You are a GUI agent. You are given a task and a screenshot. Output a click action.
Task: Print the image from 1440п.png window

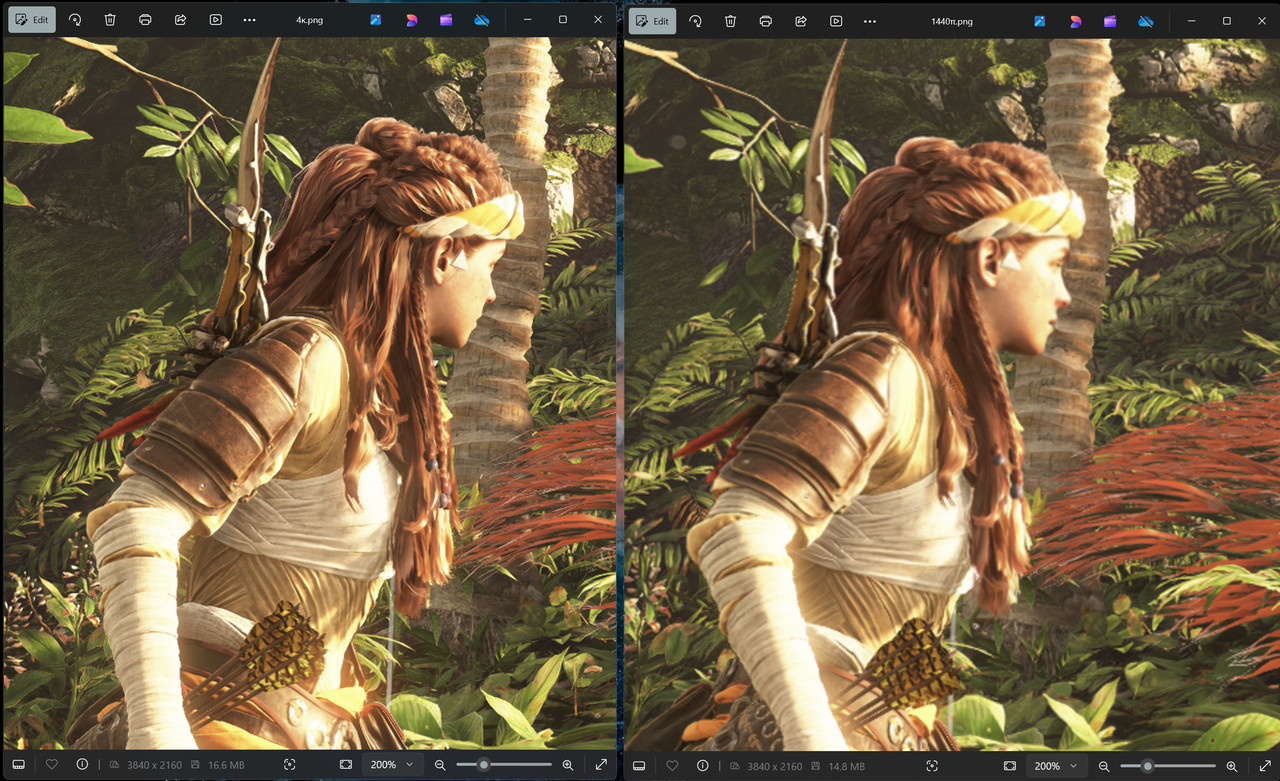(766, 21)
